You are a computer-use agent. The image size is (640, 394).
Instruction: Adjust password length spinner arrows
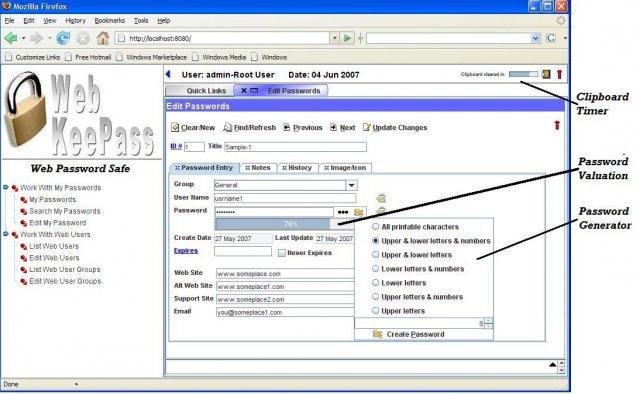[489, 323]
